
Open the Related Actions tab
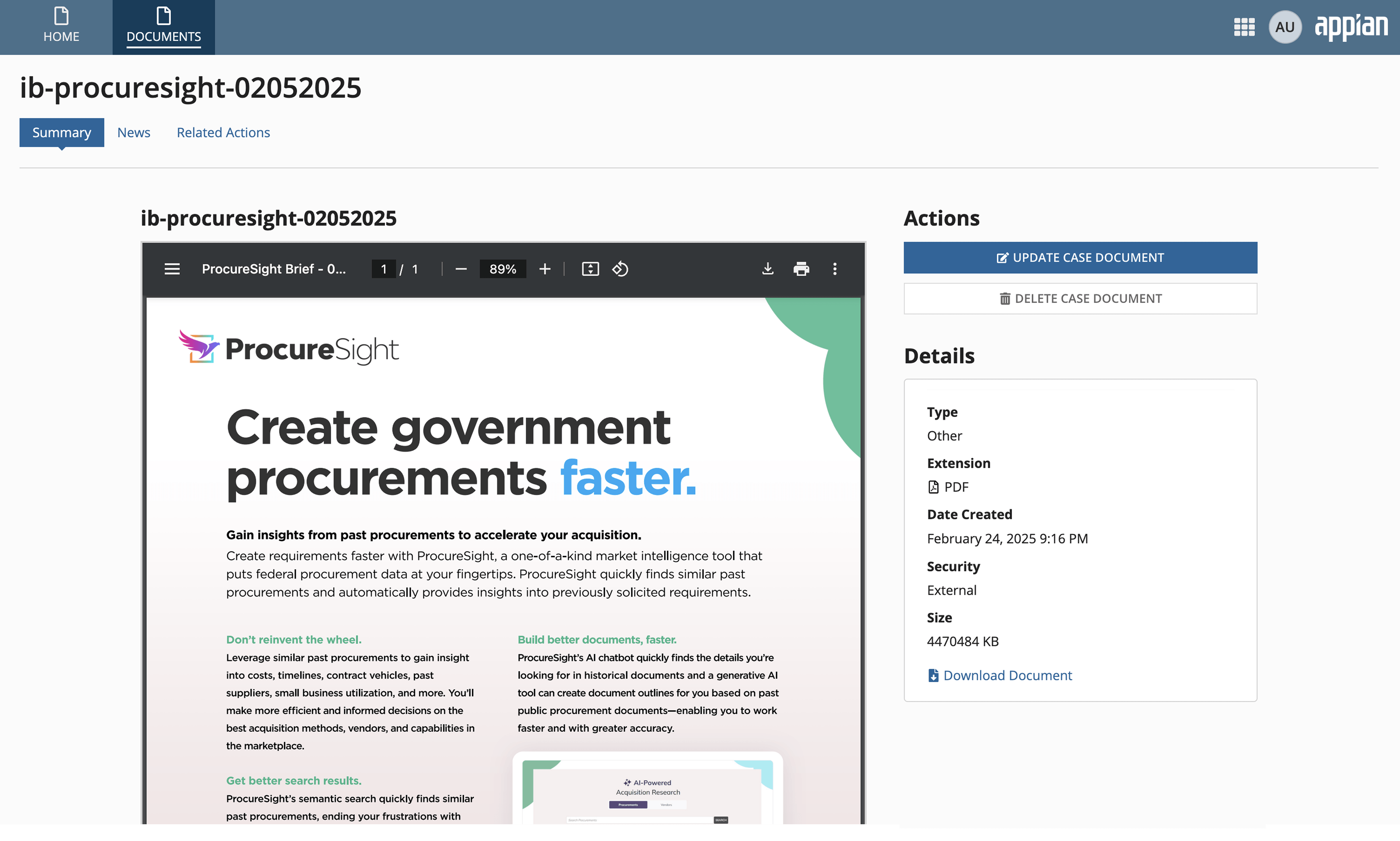pyautogui.click(x=223, y=132)
